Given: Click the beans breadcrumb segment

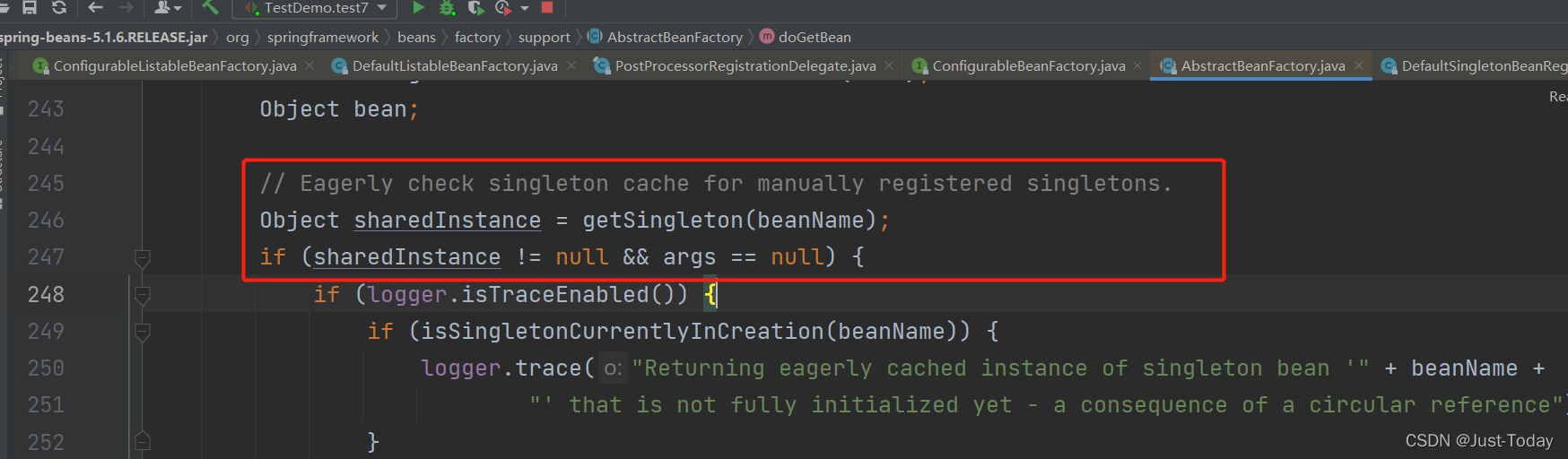Looking at the screenshot, I should 416,37.
